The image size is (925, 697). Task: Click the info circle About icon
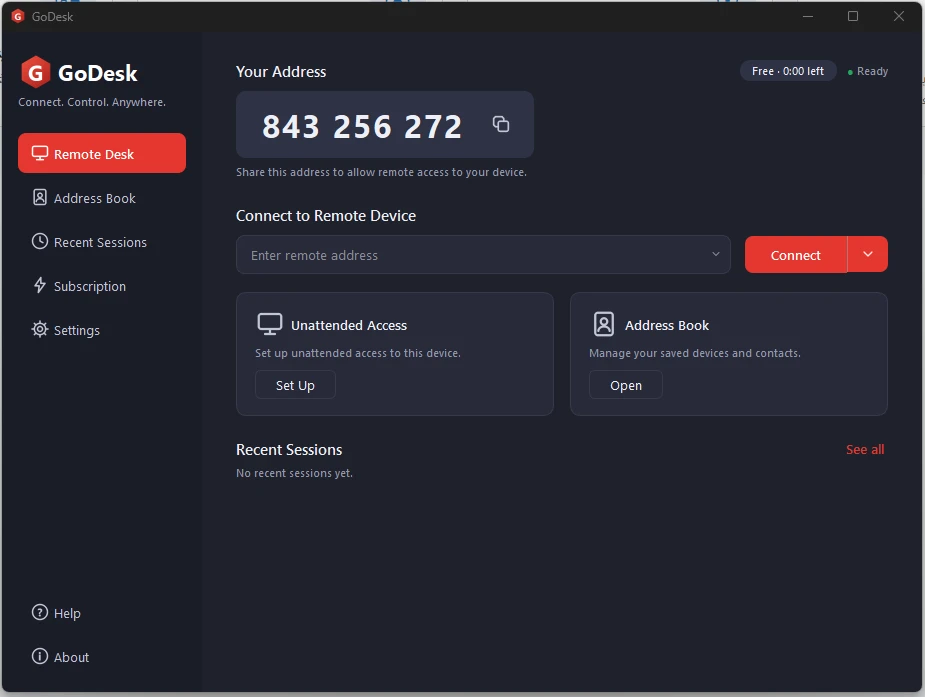pos(40,656)
